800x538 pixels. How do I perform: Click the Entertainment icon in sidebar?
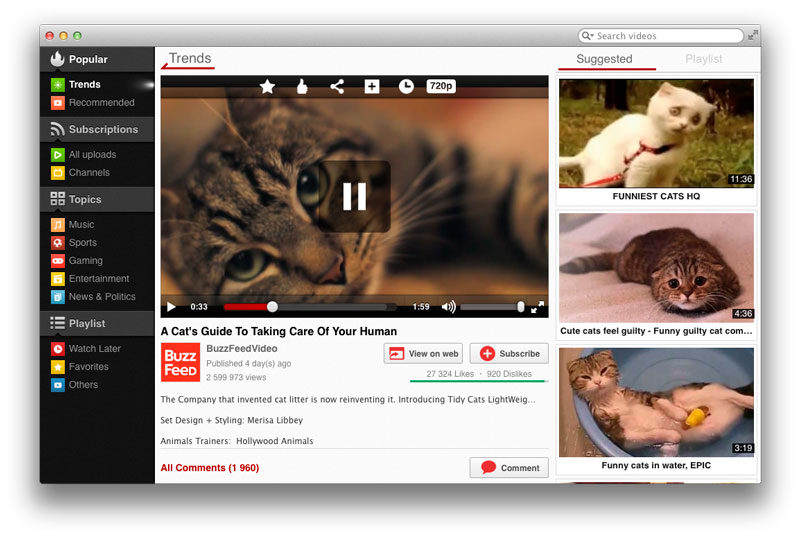pyautogui.click(x=58, y=279)
